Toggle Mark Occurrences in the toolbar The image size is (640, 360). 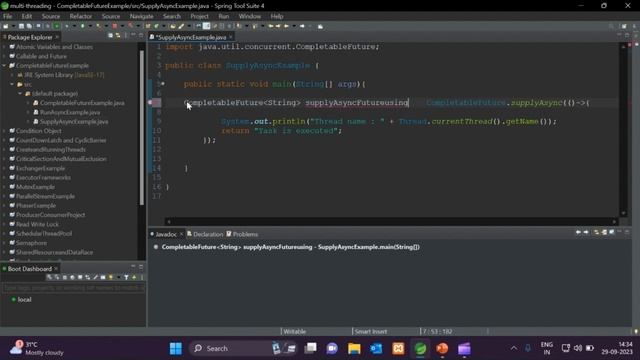point(206,26)
